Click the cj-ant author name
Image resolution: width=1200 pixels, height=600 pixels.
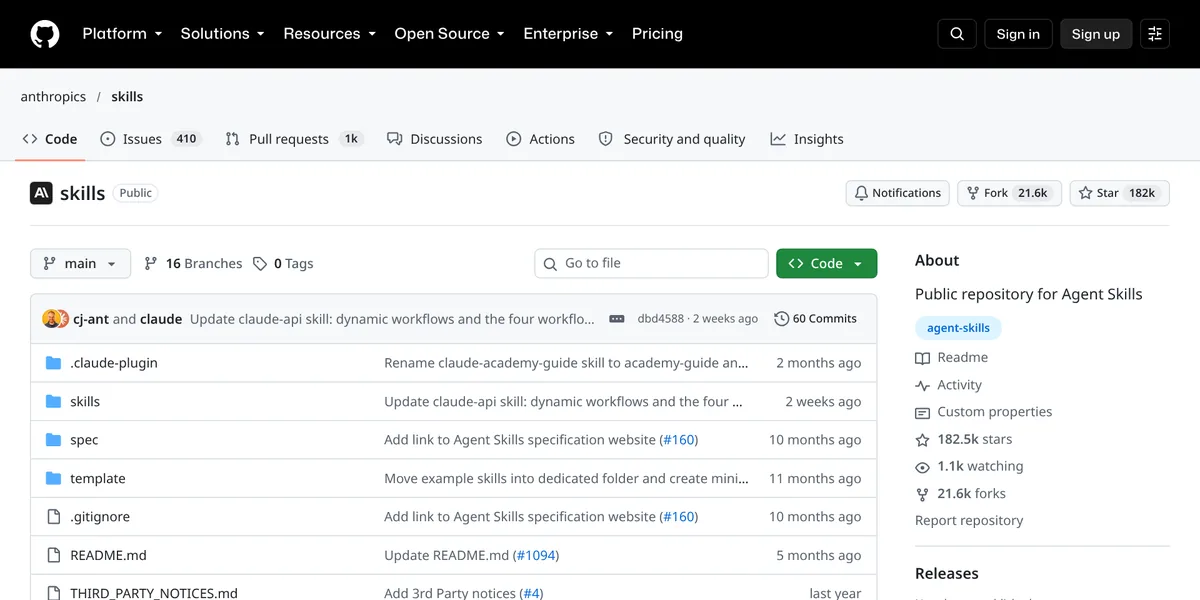pyautogui.click(x=91, y=319)
